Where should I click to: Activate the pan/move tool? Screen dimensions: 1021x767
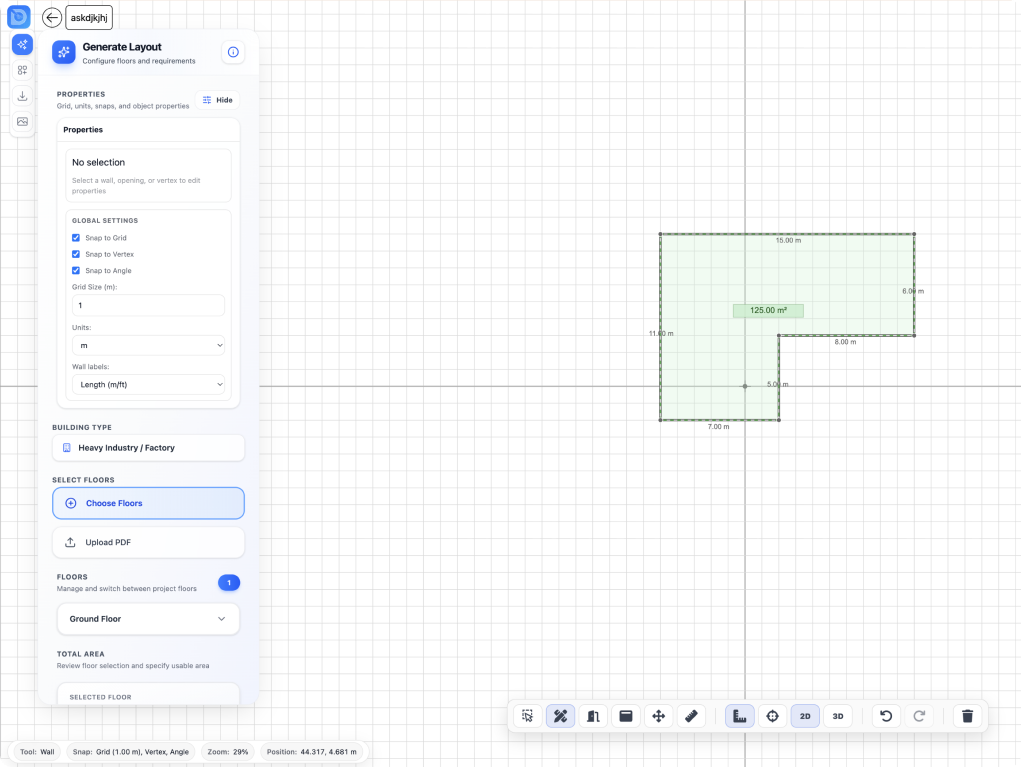pos(658,716)
